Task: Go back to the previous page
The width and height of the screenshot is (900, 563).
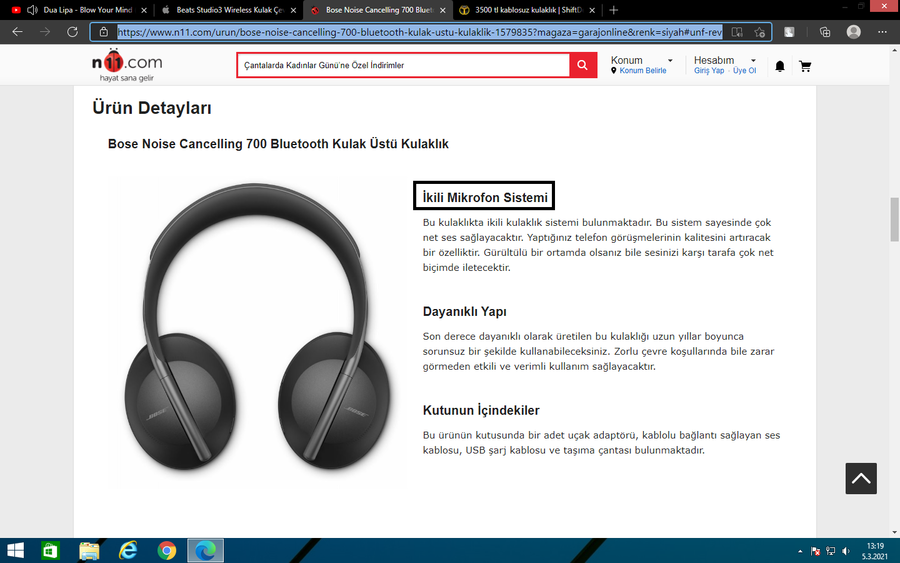Action: pyautogui.click(x=17, y=32)
